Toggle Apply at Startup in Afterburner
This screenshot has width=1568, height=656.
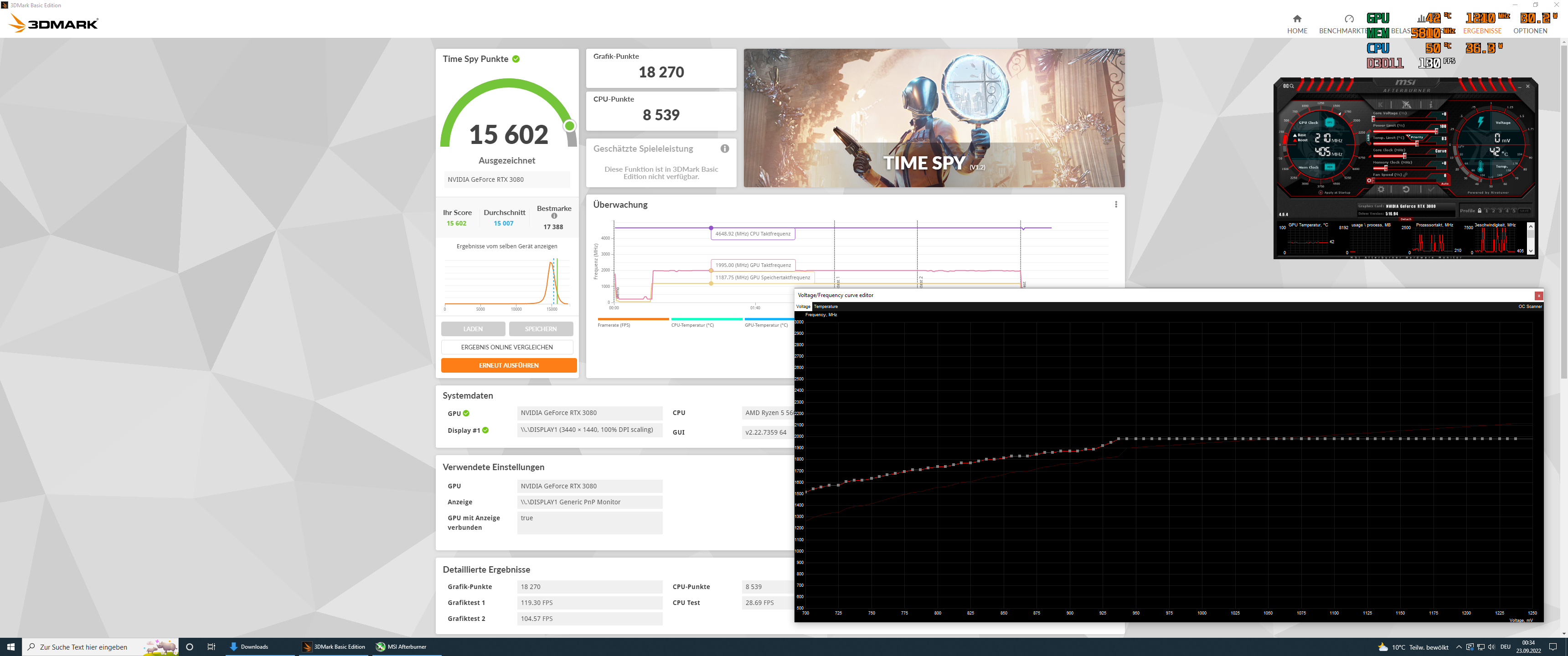[x=1321, y=193]
